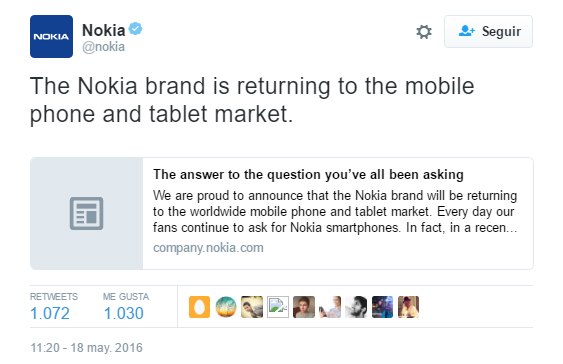Screen dimensions: 563x364
Task: View the 1.030 me gusta count
Action: coord(124,313)
